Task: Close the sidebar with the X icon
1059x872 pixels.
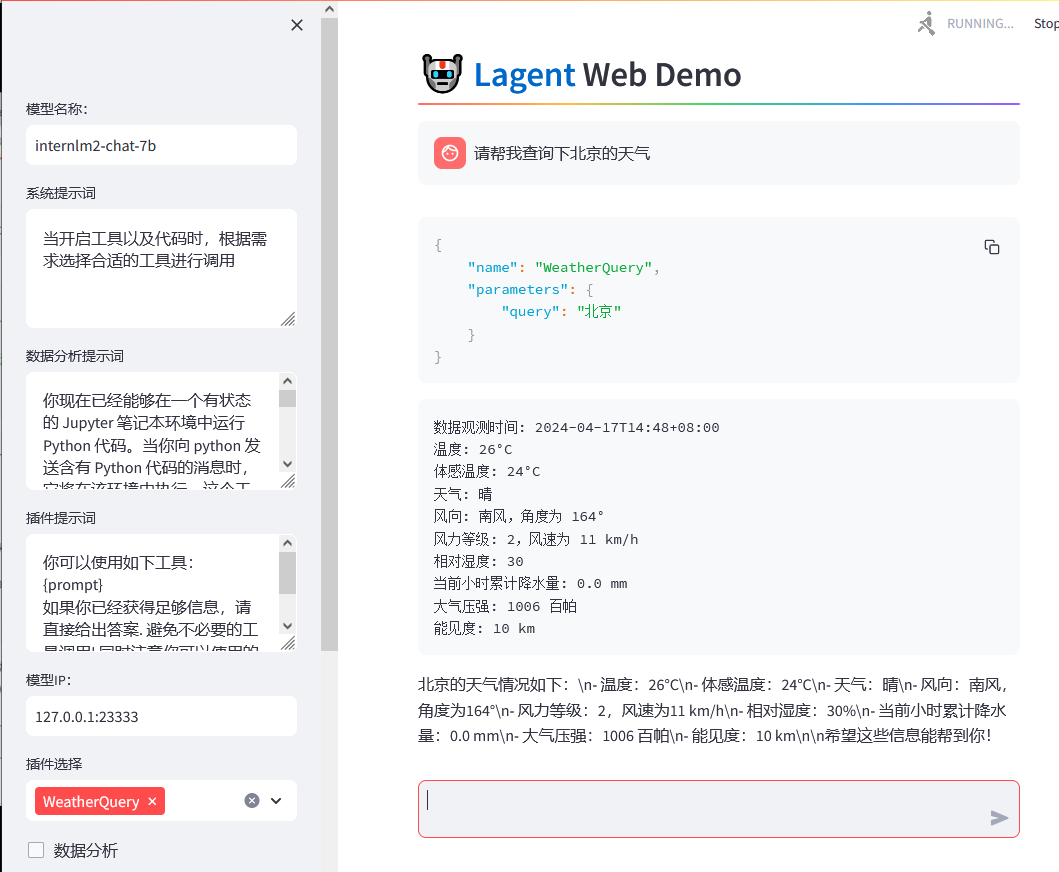Action: (296, 25)
